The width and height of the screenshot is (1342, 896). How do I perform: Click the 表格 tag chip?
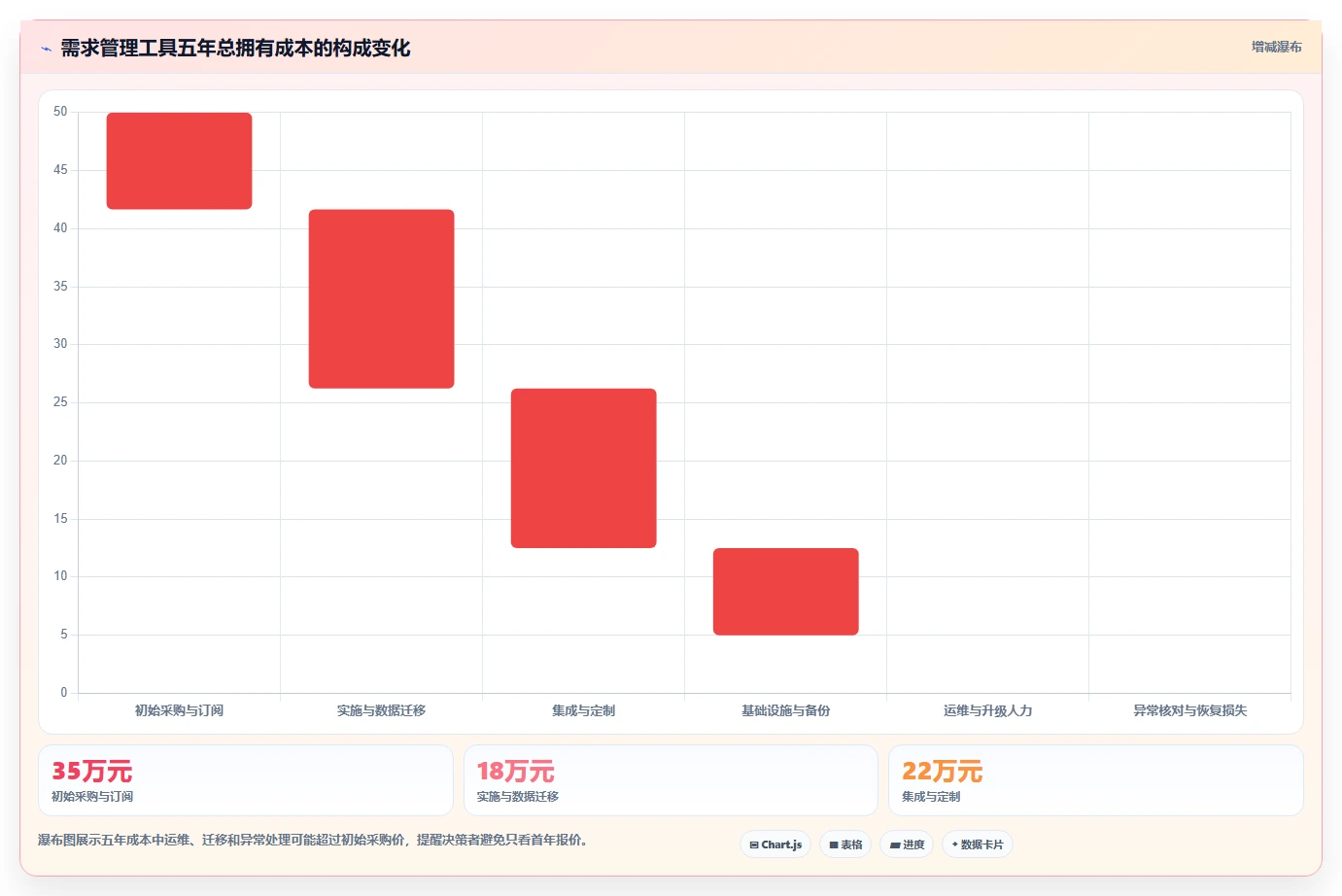845,844
